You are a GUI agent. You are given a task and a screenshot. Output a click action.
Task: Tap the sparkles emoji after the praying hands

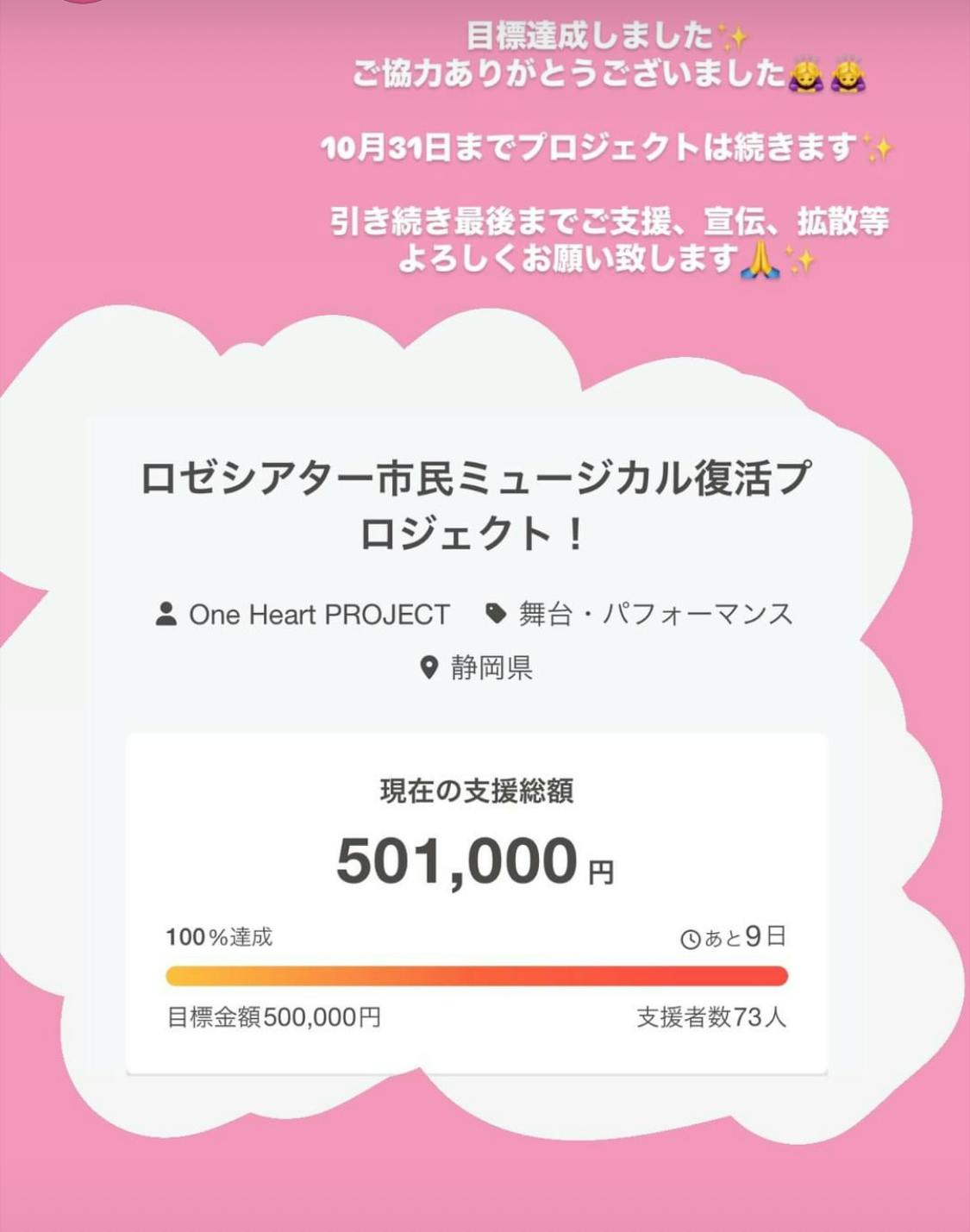pos(801,260)
